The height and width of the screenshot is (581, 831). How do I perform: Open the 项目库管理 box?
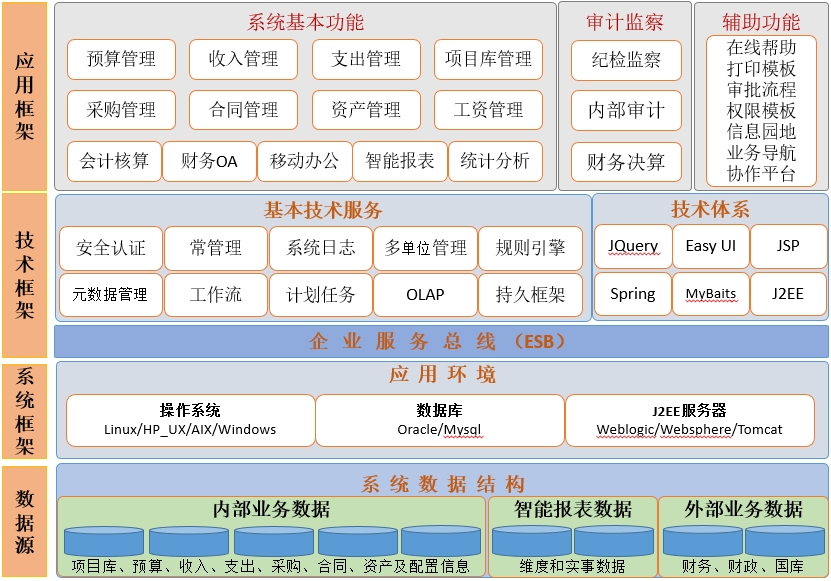(x=488, y=59)
